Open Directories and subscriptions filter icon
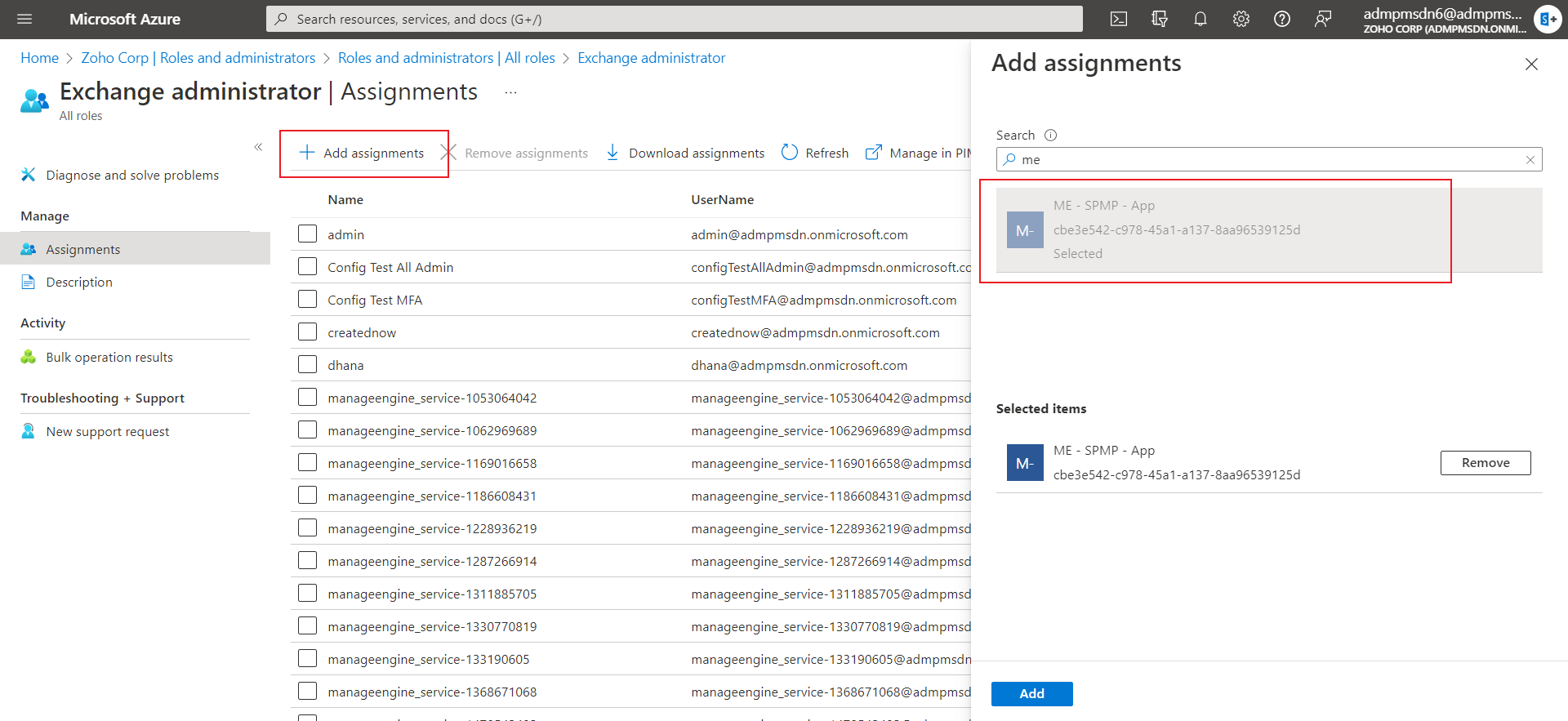The image size is (1568, 721). coord(1160,19)
